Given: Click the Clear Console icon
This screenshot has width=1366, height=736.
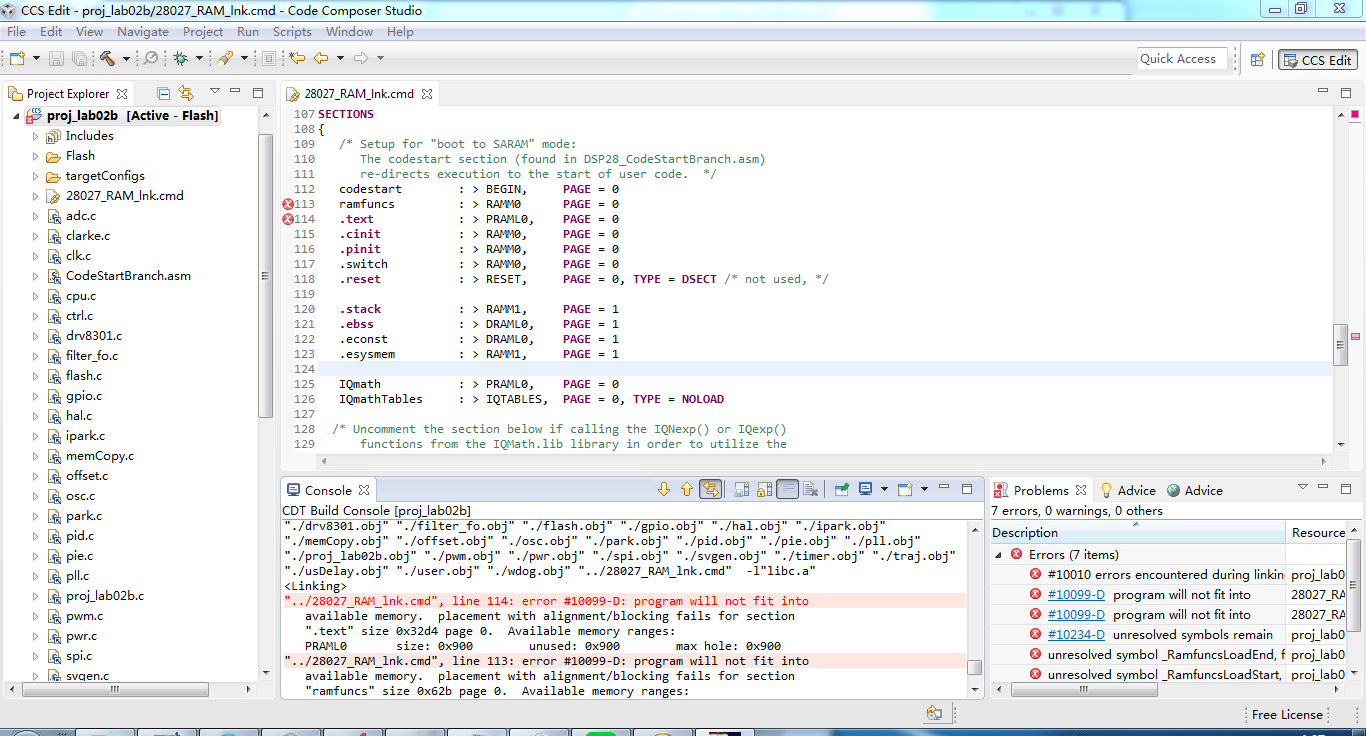Looking at the screenshot, I should pyautogui.click(x=811, y=490).
